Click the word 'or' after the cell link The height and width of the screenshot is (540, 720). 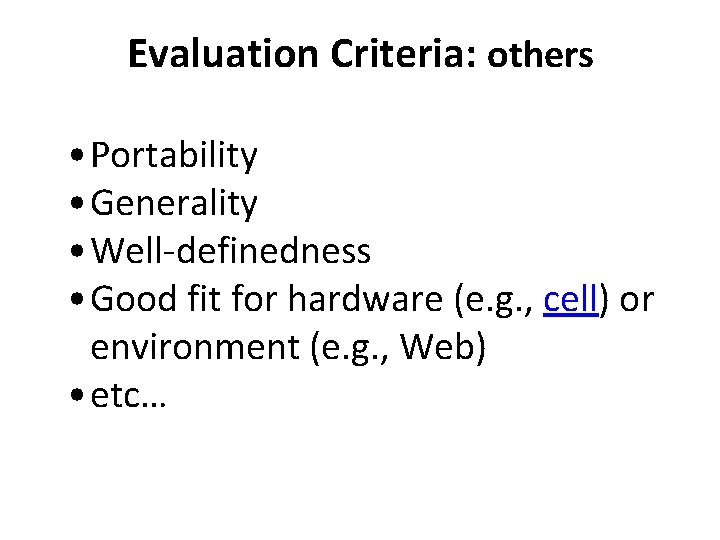click(637, 300)
